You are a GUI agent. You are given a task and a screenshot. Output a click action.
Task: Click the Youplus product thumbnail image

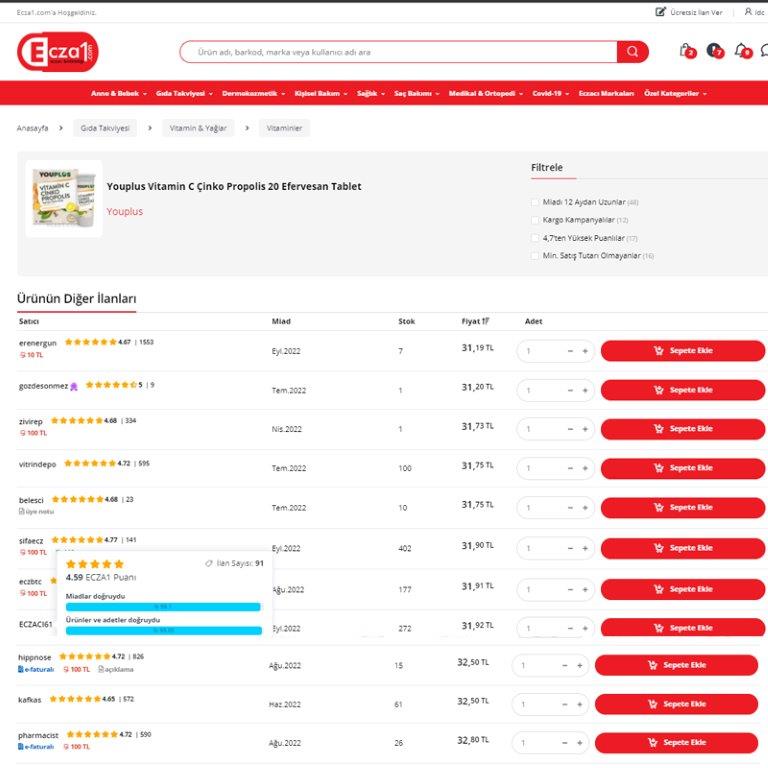click(x=64, y=198)
